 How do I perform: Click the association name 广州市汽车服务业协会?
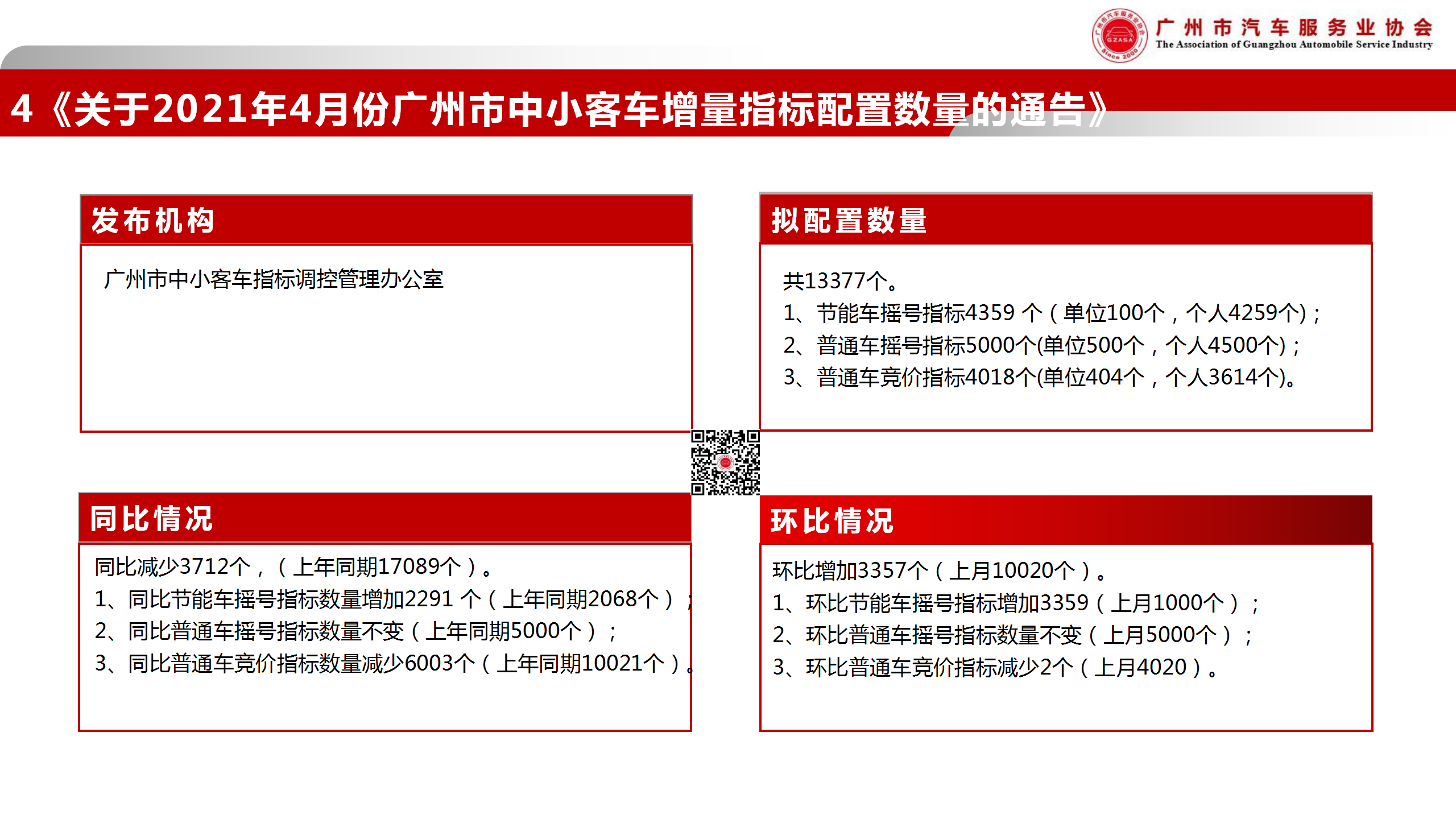click(x=1294, y=27)
